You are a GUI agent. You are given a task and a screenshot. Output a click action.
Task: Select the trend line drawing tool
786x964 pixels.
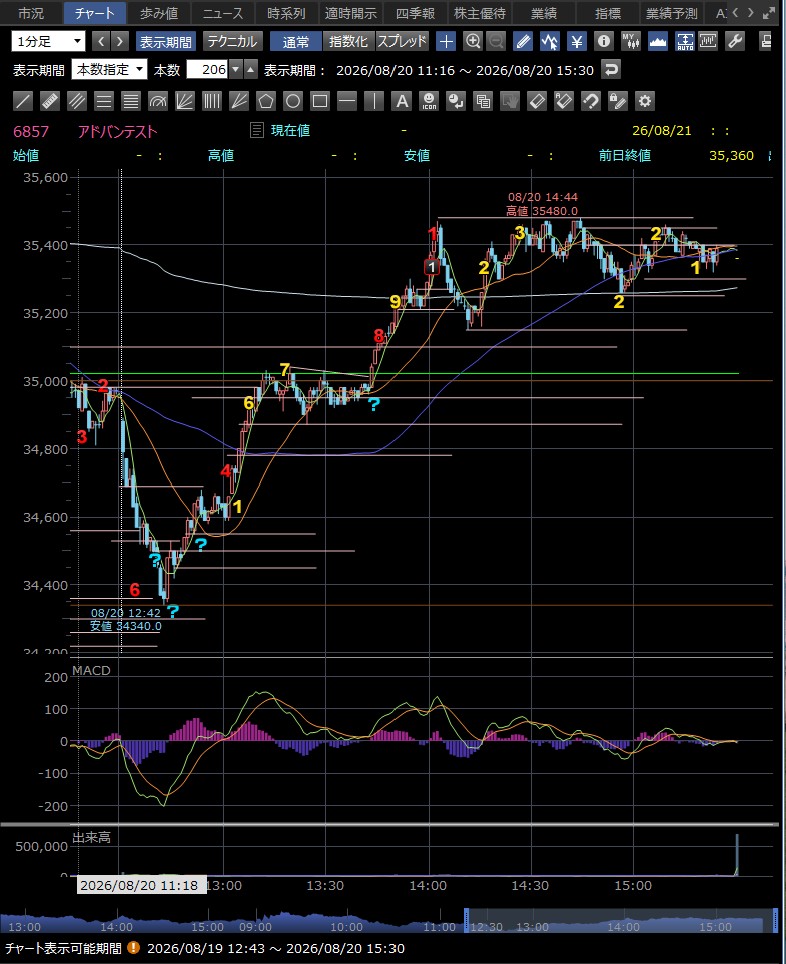[x=23, y=101]
